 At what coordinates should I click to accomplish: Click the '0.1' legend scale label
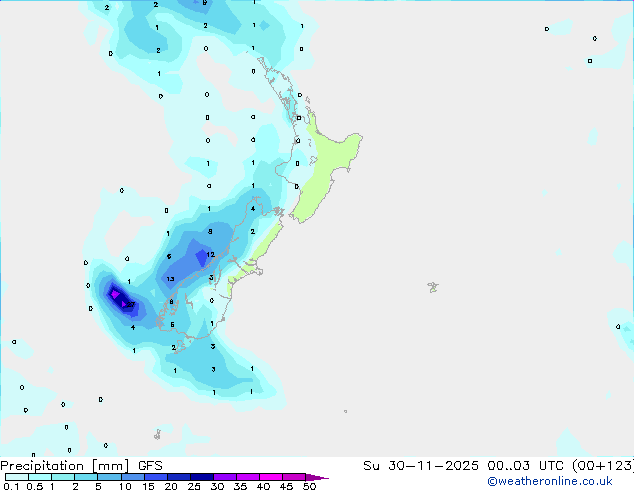(x=11, y=486)
